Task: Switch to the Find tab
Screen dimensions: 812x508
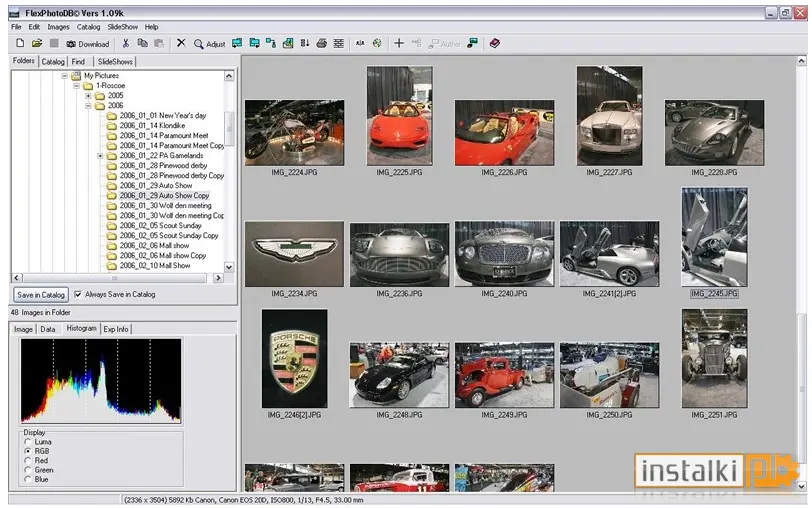Action: pyautogui.click(x=78, y=62)
